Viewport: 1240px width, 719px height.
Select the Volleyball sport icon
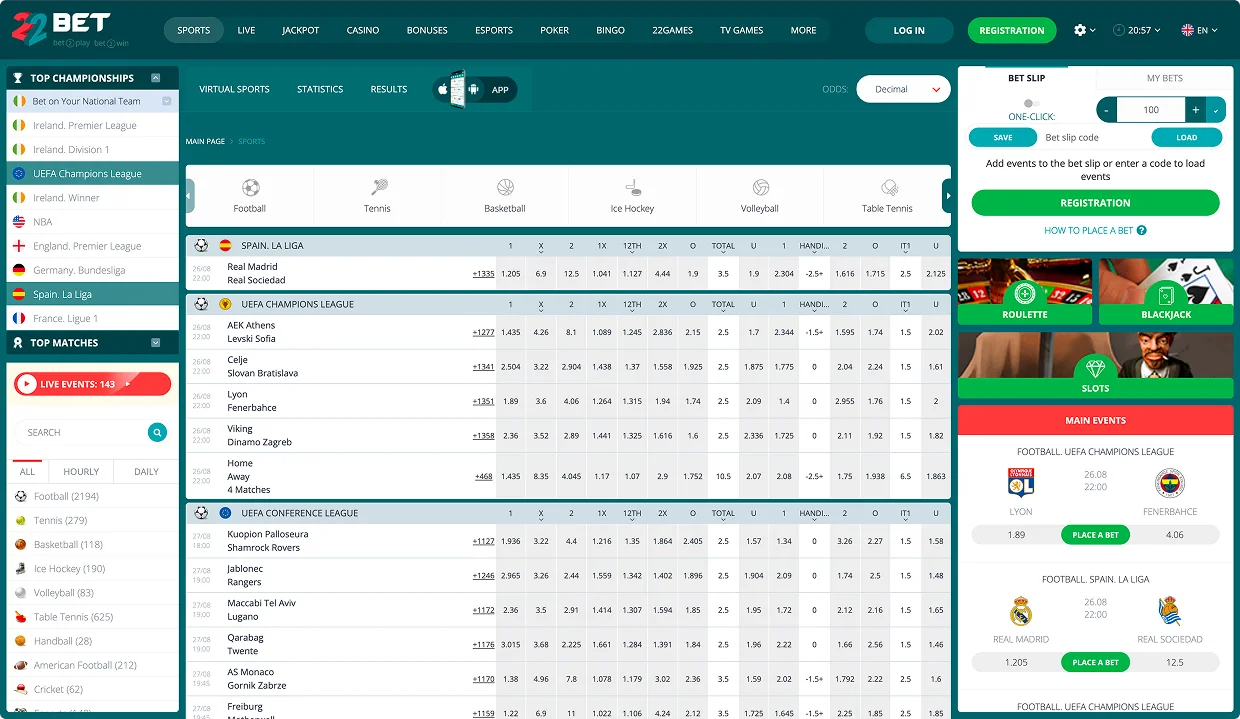[x=760, y=187]
